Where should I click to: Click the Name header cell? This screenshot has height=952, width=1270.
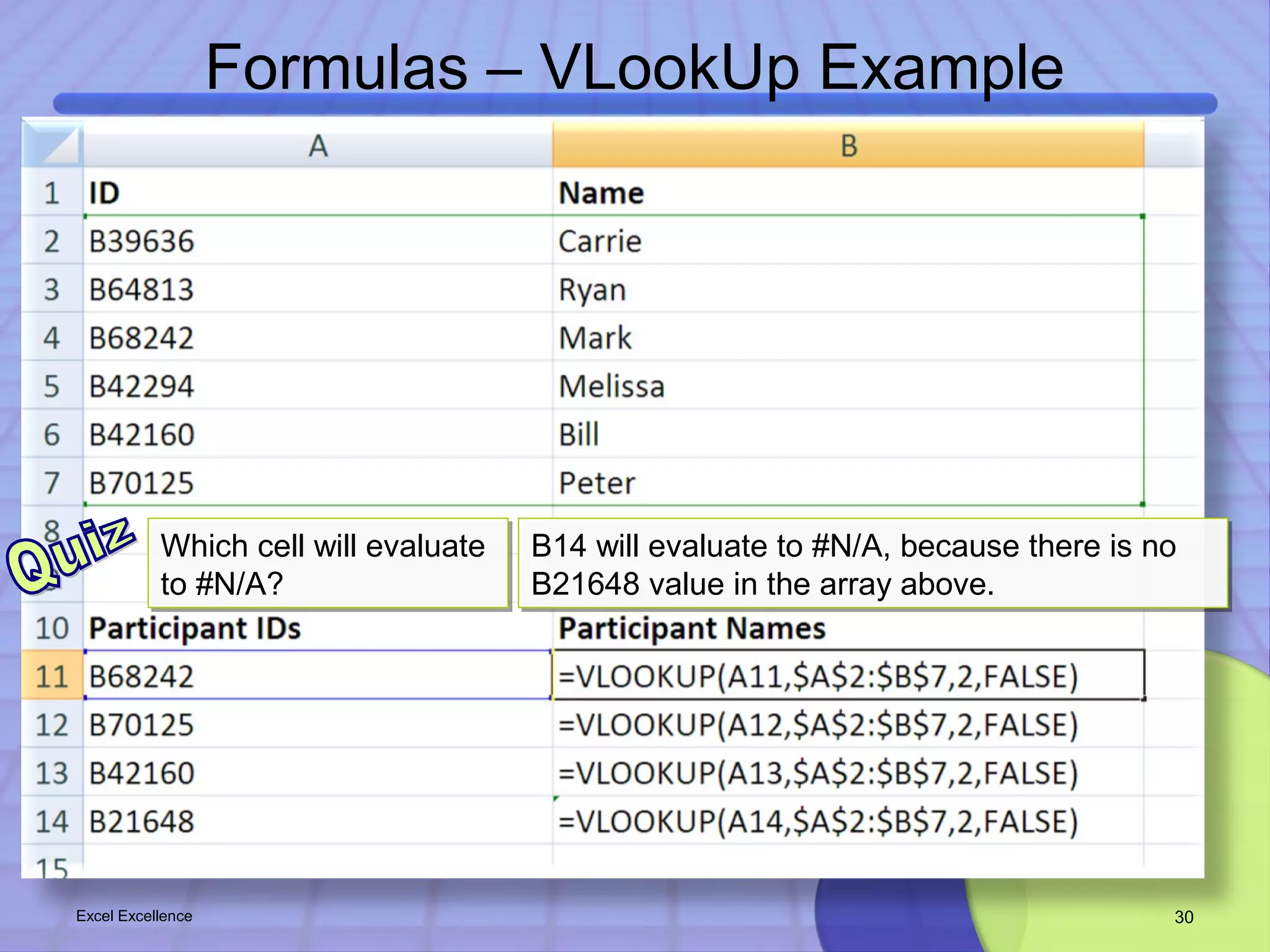pos(848,192)
